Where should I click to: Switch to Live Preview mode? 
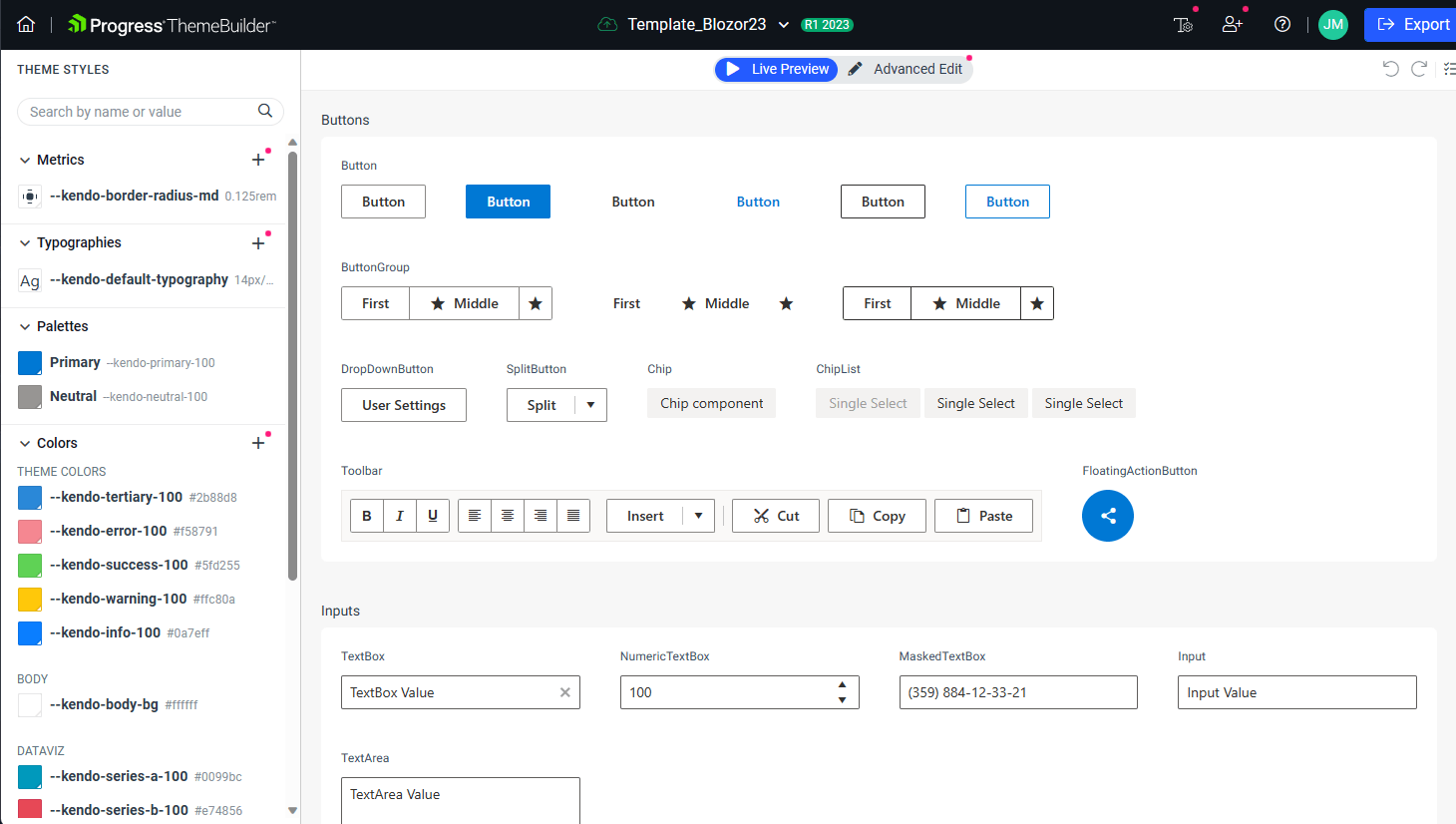pyautogui.click(x=776, y=69)
